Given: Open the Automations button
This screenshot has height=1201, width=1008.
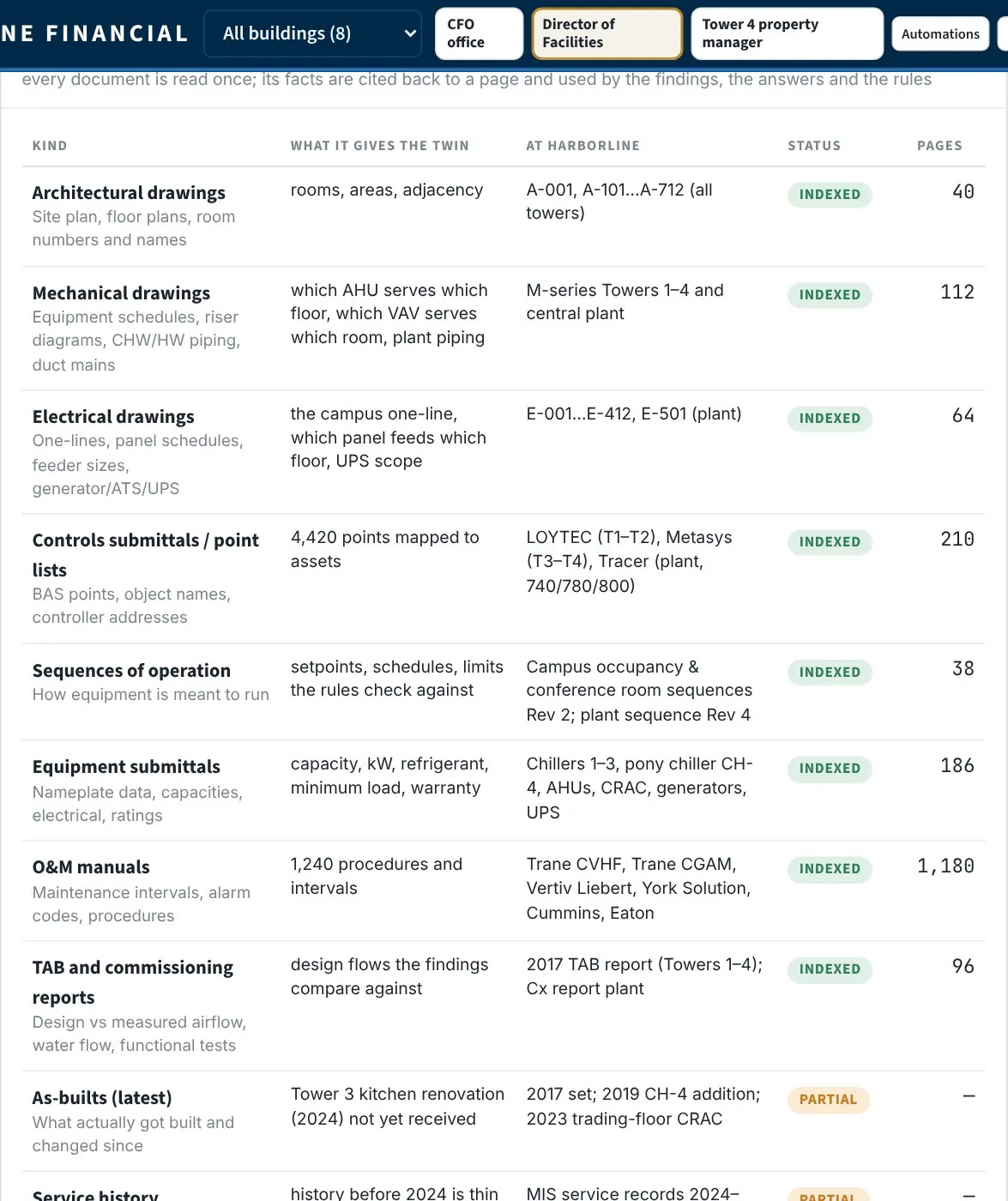Looking at the screenshot, I should tap(940, 34).
